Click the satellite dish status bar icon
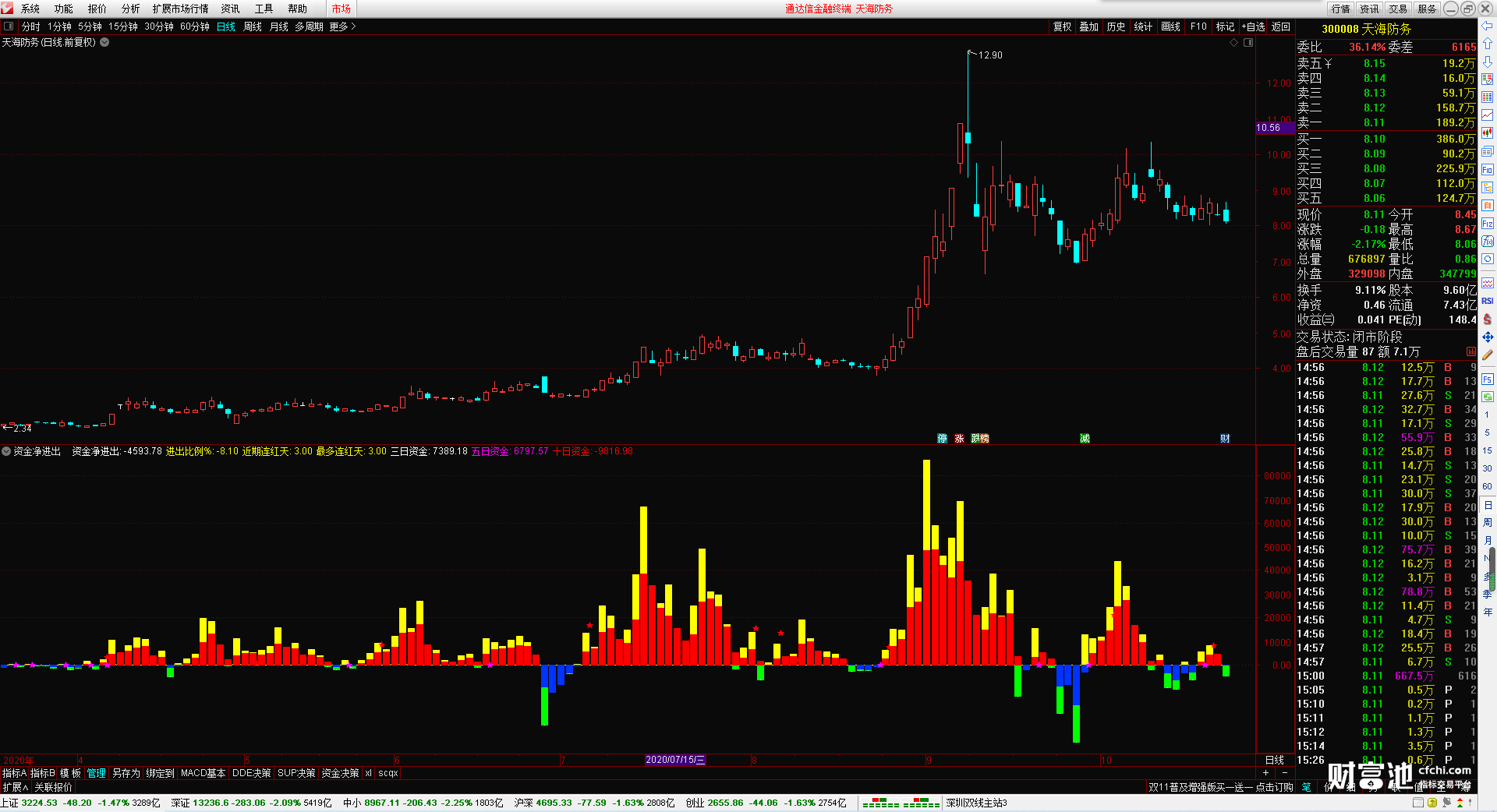The height and width of the screenshot is (812, 1497). point(1446,803)
